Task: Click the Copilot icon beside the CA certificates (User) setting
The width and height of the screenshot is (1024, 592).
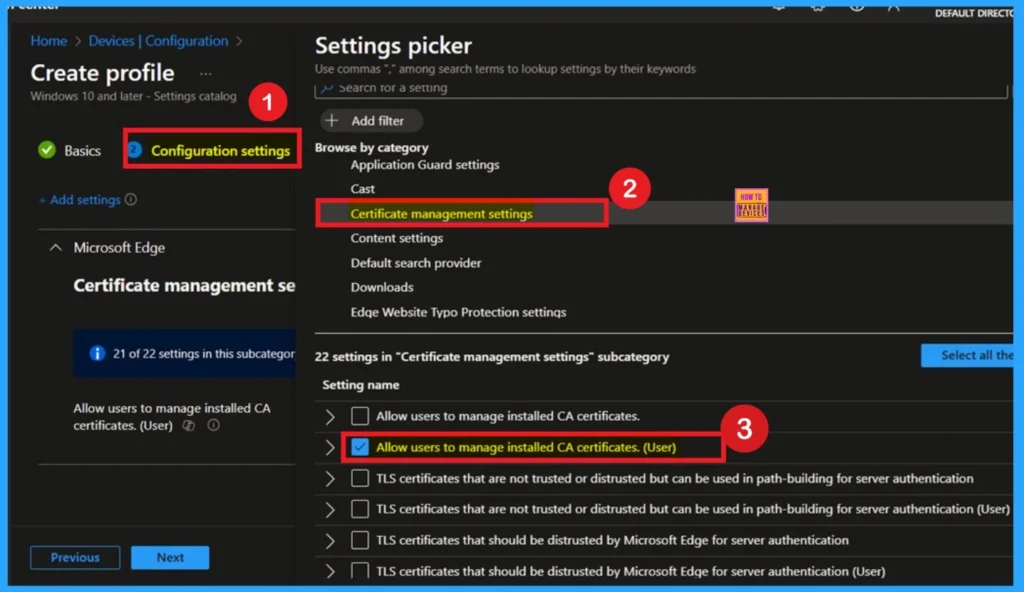Action: coord(189,425)
